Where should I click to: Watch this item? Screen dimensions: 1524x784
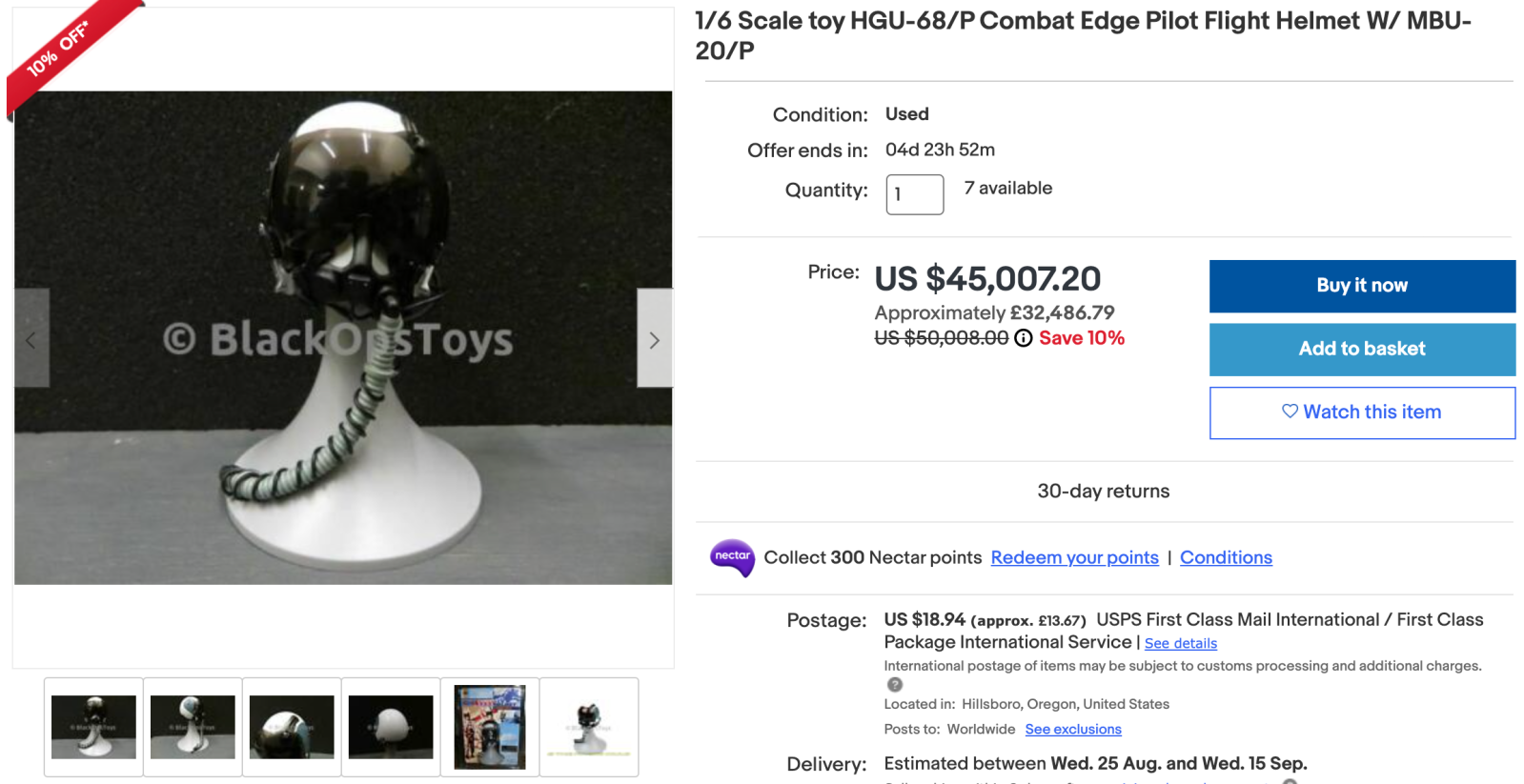click(1362, 412)
